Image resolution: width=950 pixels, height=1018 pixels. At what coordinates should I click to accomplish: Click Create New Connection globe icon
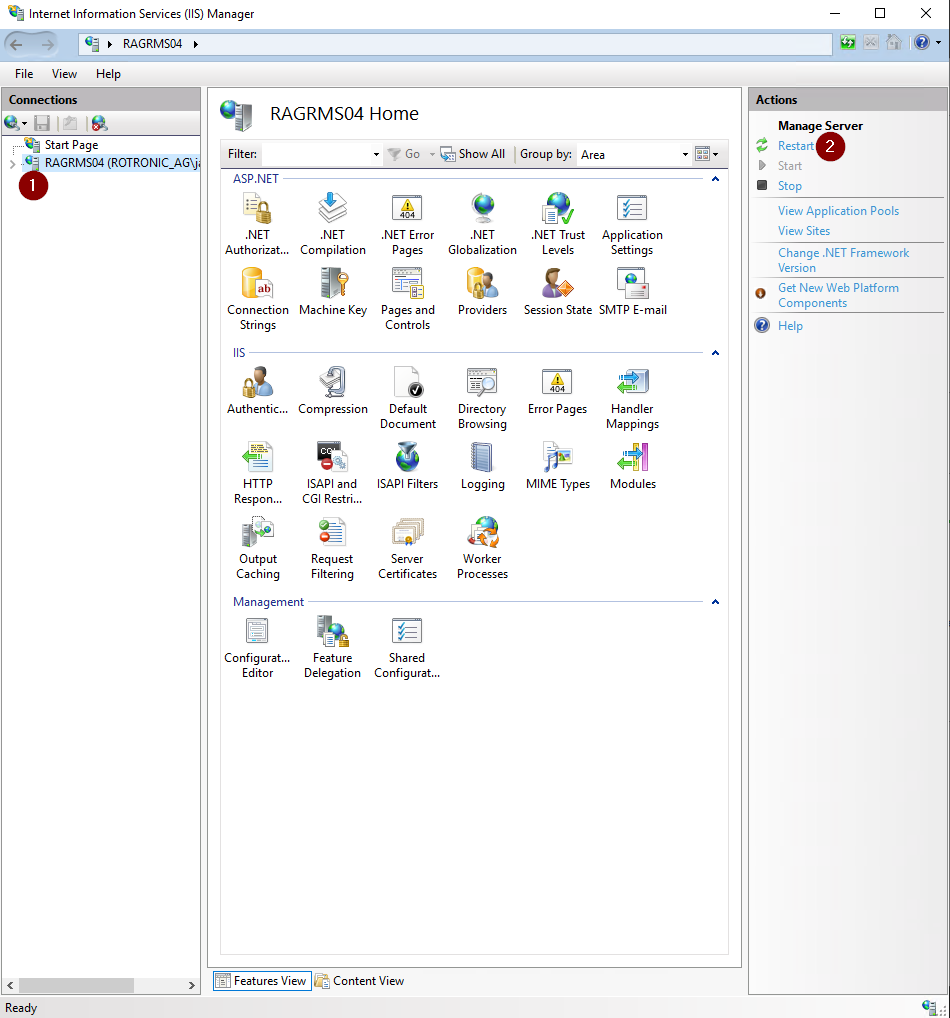[12, 123]
